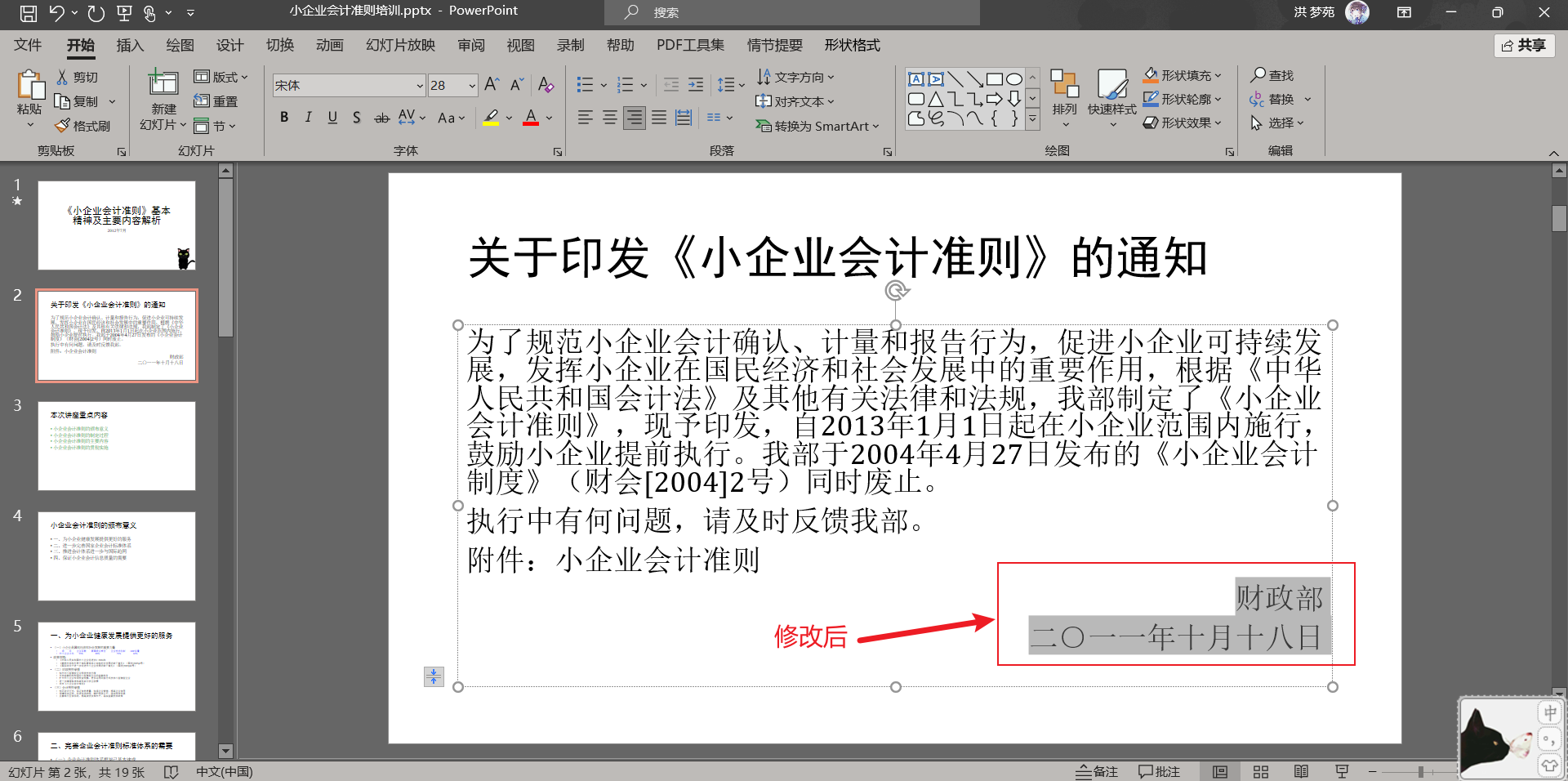The image size is (1568, 781).
Task: Start slideshow icon in status bar
Action: coord(1342,772)
